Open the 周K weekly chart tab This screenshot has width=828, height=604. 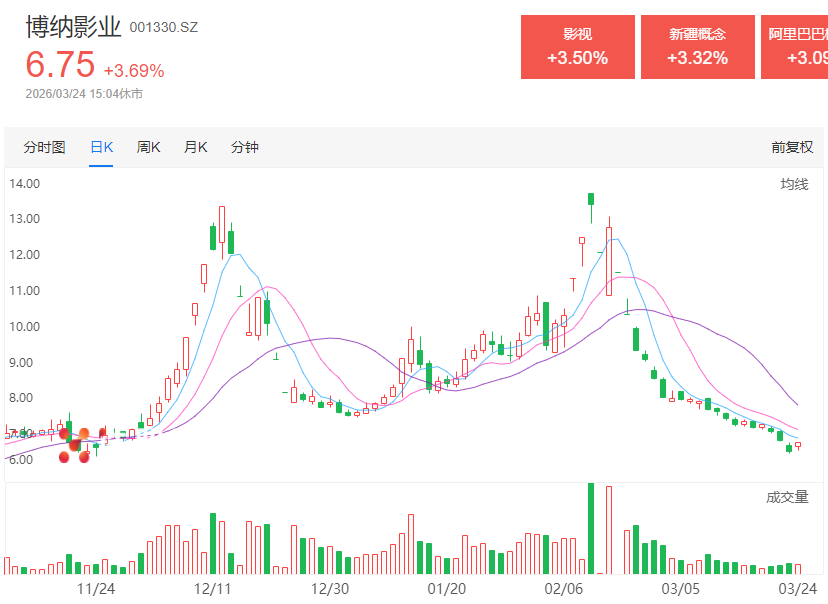(149, 147)
